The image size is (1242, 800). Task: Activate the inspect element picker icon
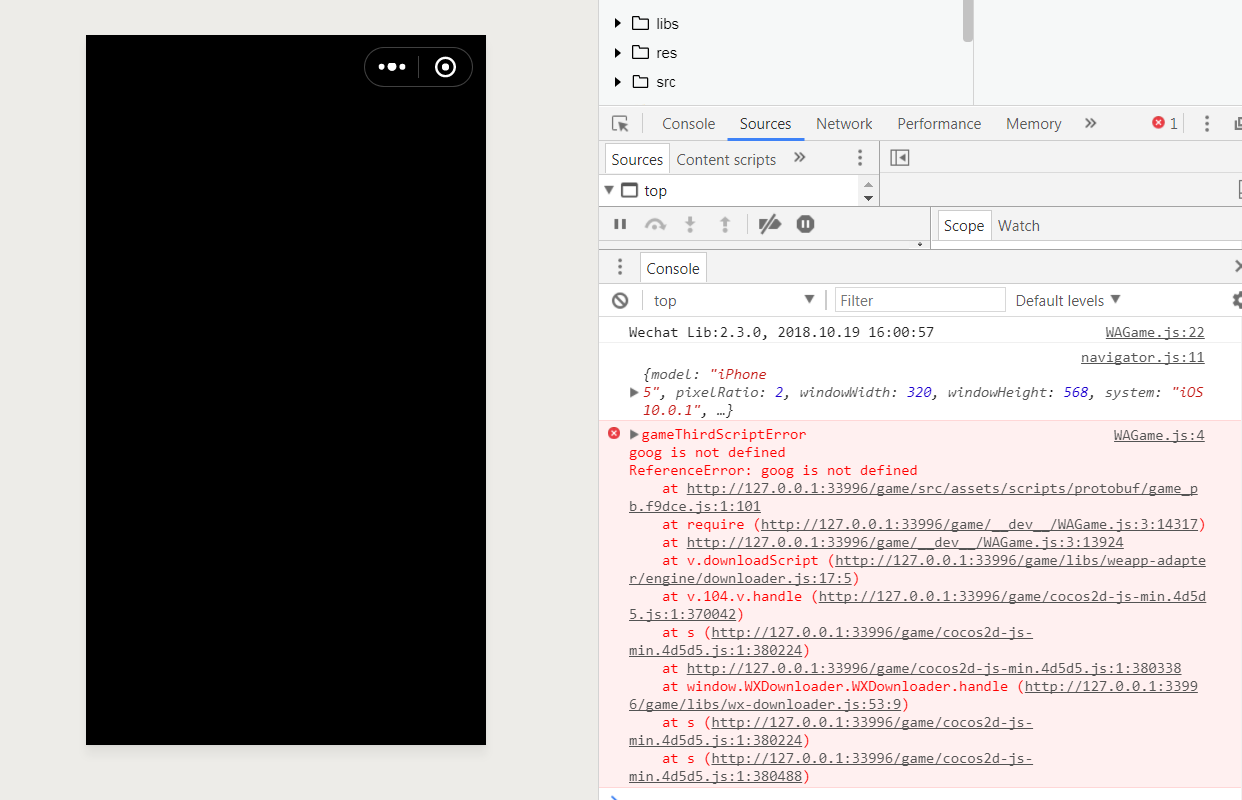(x=620, y=124)
